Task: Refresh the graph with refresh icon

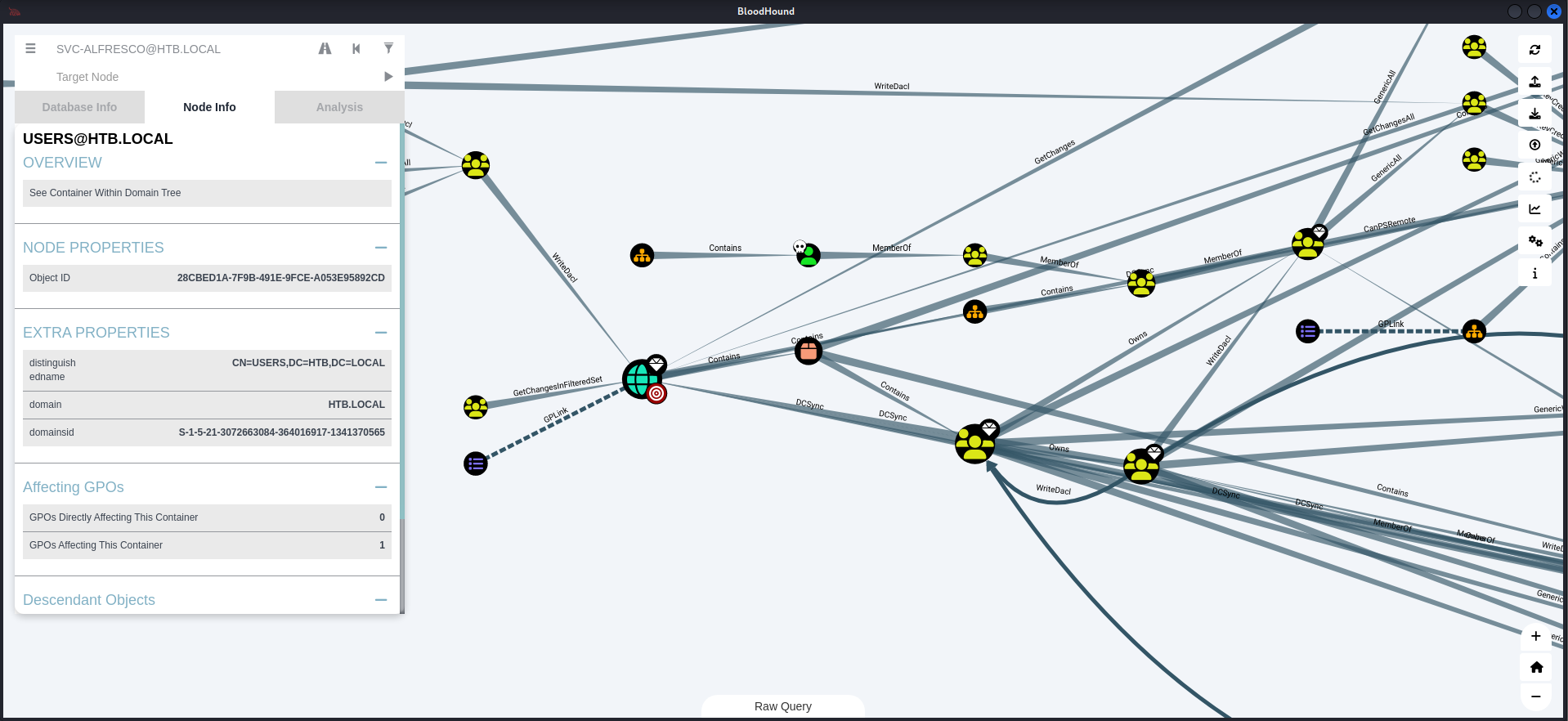Action: tap(1534, 50)
